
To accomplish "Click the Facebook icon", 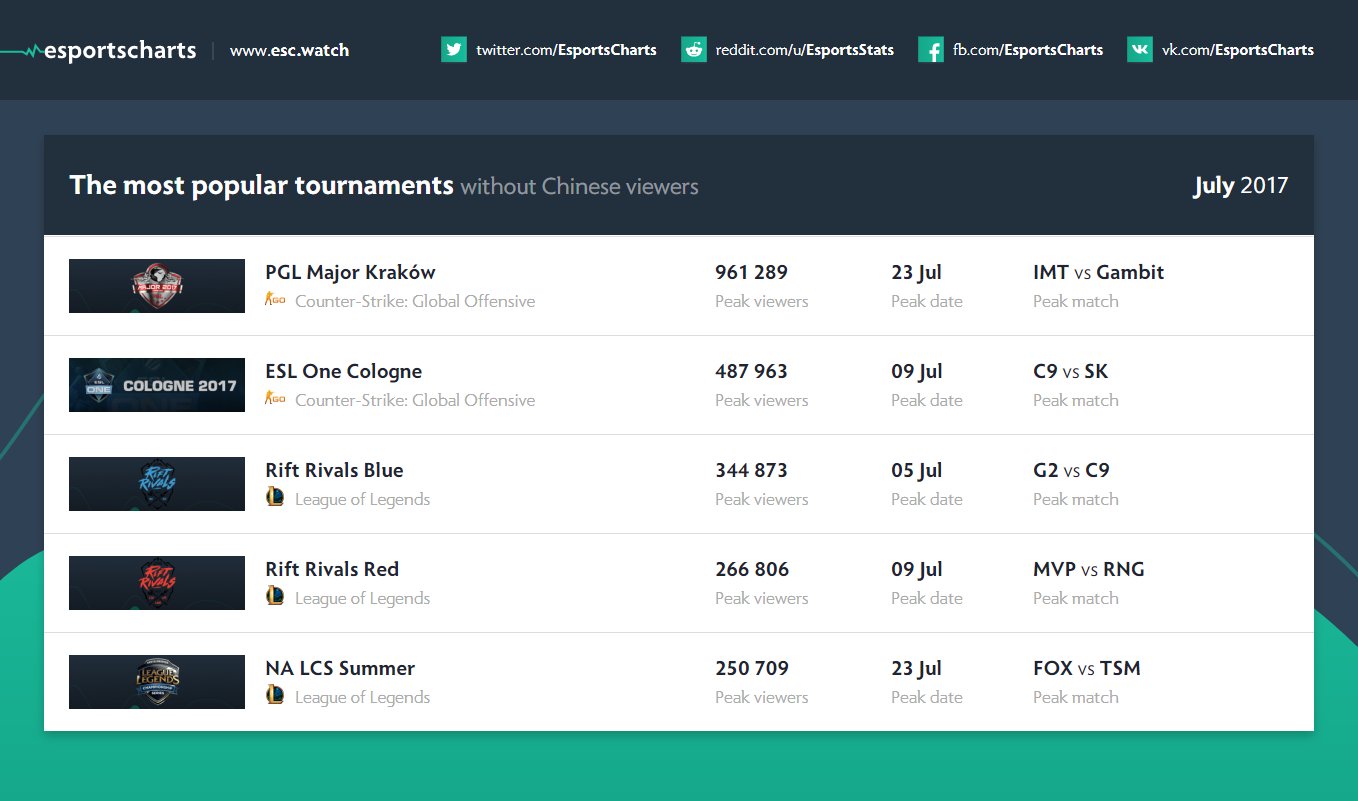I will (931, 49).
